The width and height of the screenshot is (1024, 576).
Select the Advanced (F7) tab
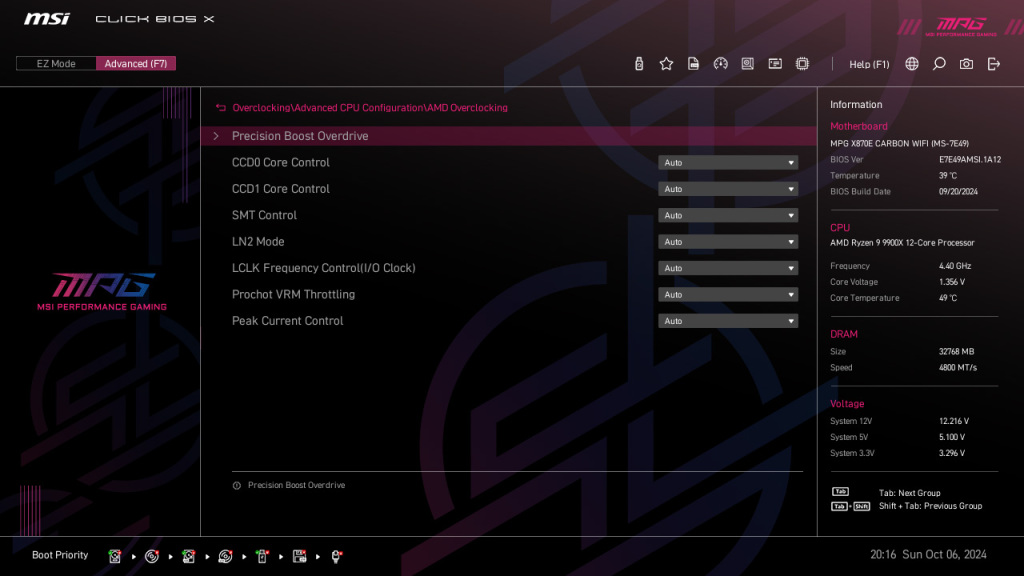(136, 63)
